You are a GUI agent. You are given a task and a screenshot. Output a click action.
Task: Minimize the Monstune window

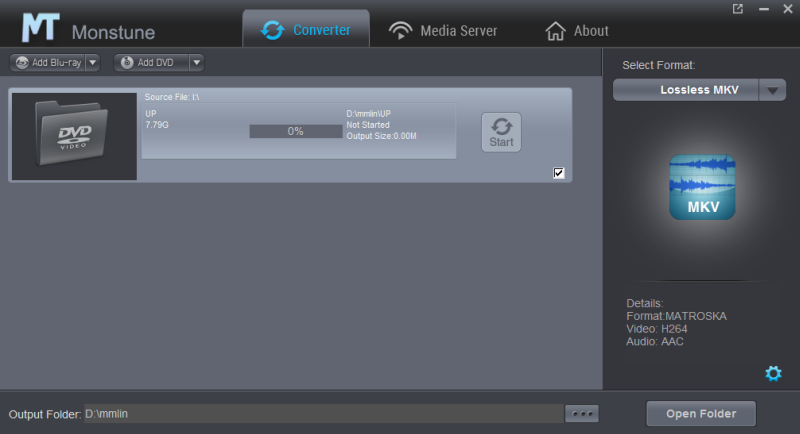coord(763,9)
